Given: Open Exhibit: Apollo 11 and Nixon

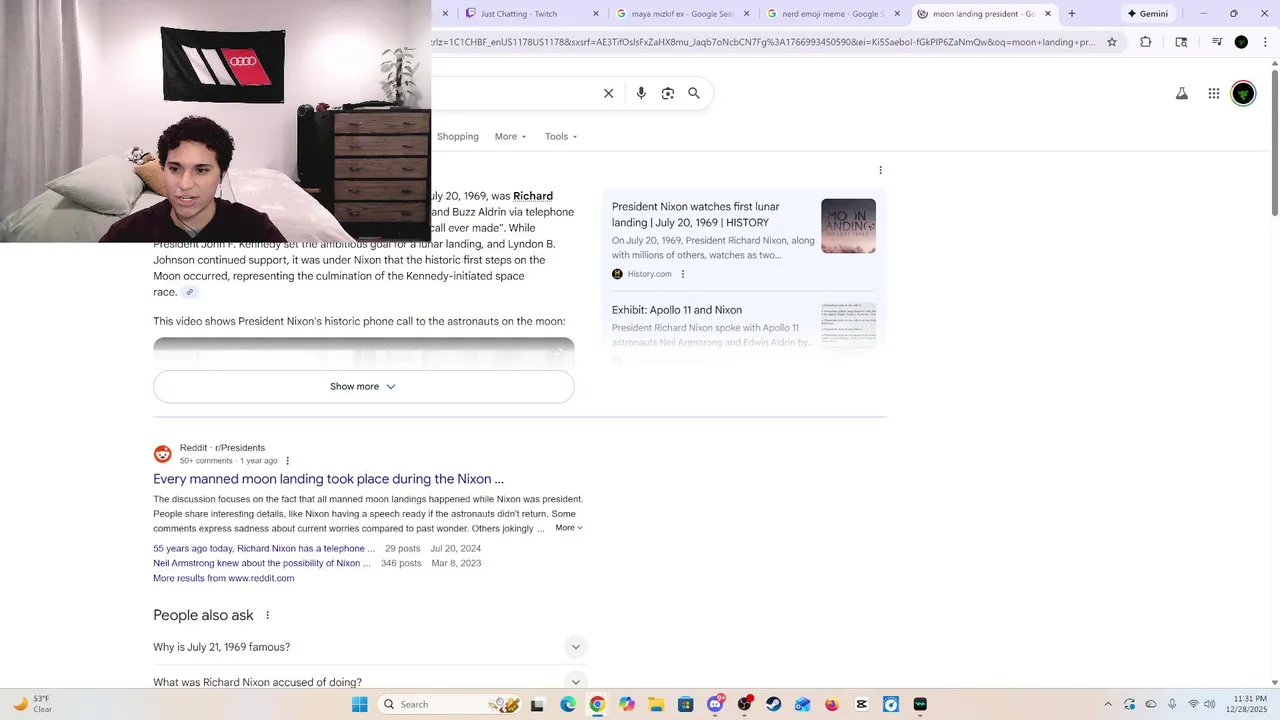Looking at the screenshot, I should coord(677,310).
